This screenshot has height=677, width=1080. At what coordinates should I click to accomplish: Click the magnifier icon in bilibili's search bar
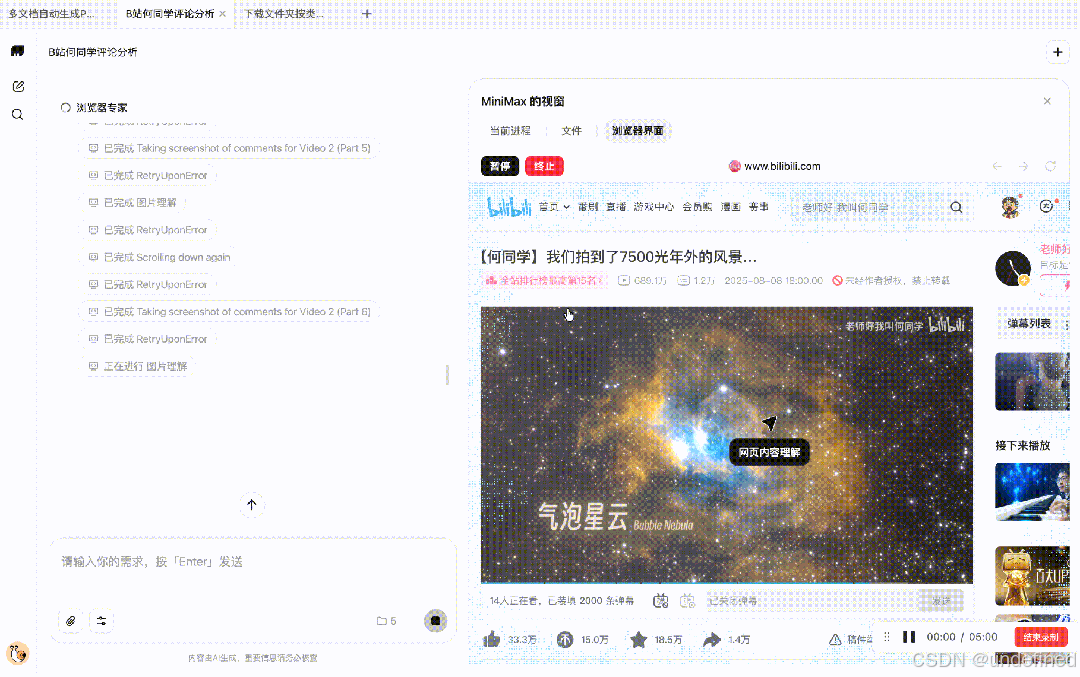[x=956, y=206]
